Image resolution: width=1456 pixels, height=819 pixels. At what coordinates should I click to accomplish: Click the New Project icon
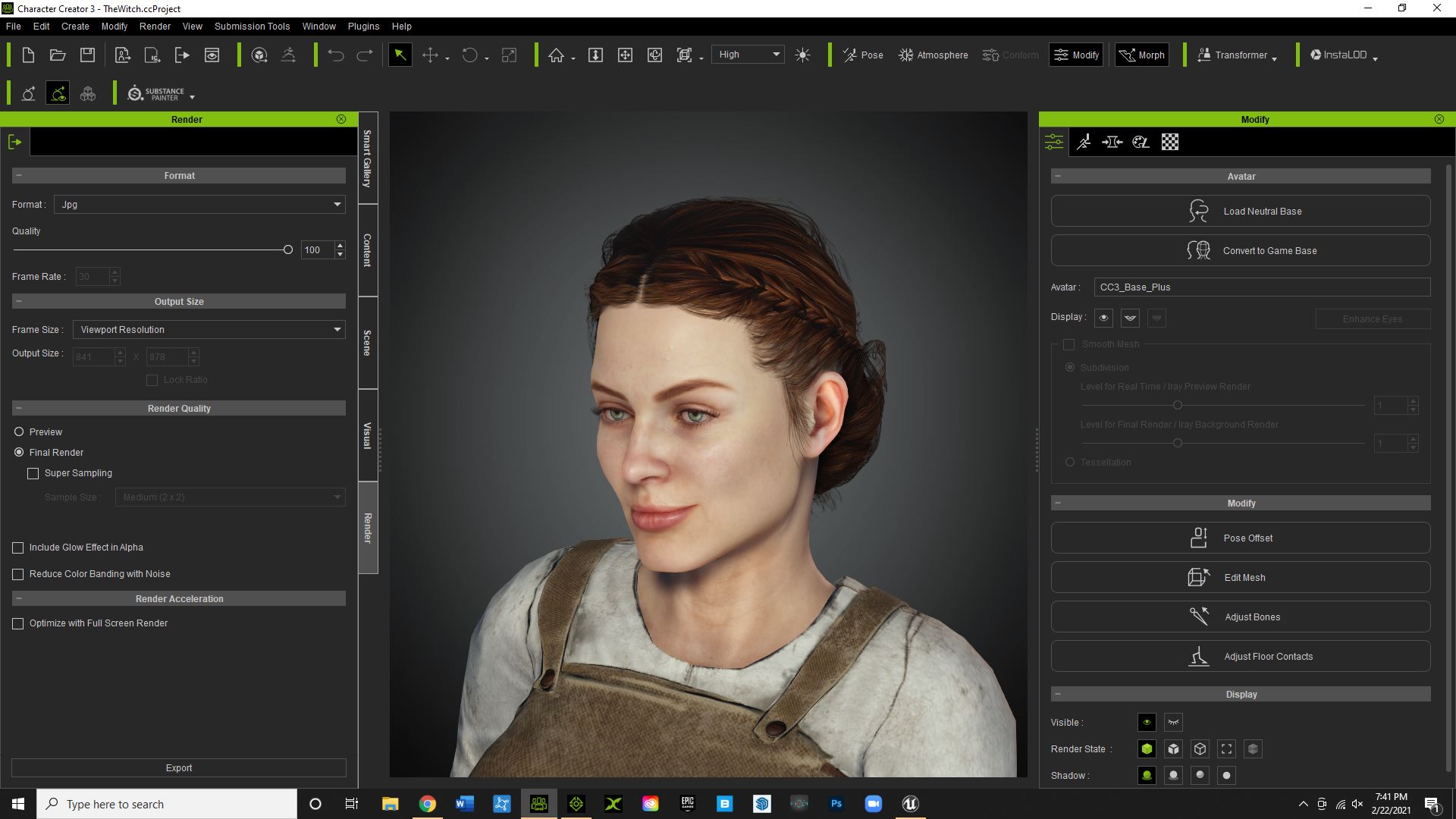(28, 55)
